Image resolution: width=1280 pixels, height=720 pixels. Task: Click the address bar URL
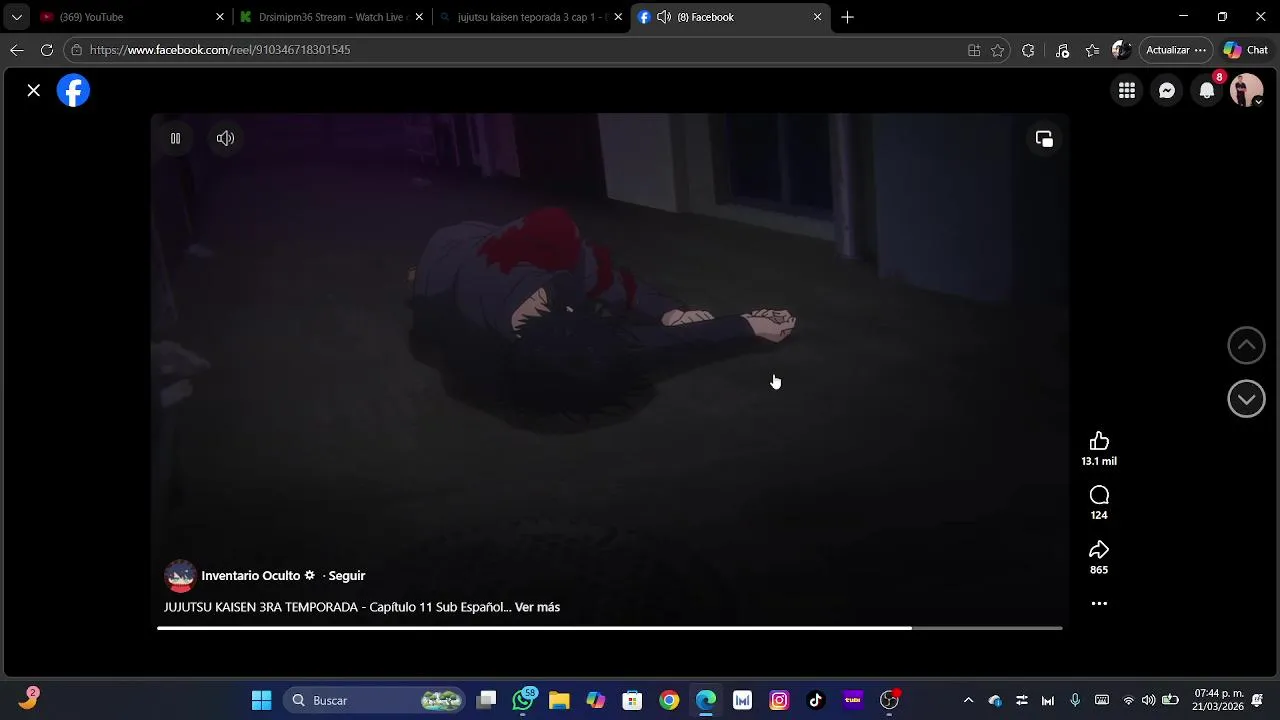[220, 50]
